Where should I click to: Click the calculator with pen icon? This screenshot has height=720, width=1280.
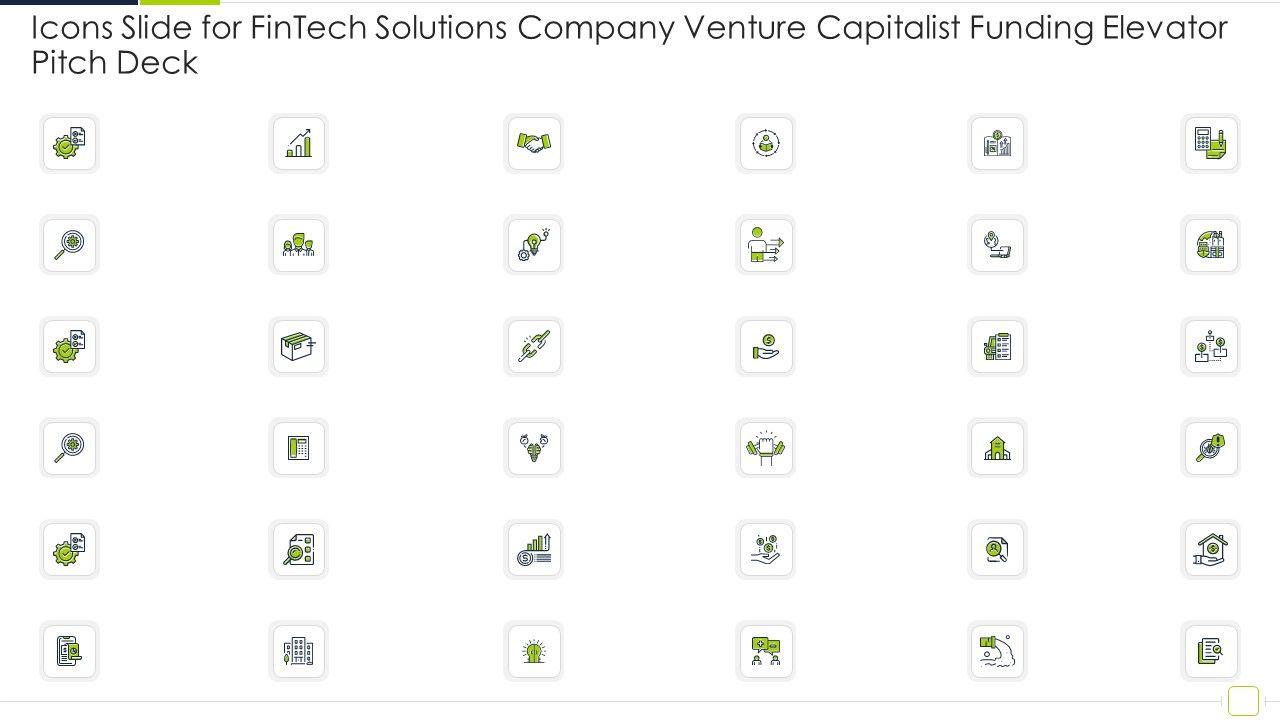1210,144
